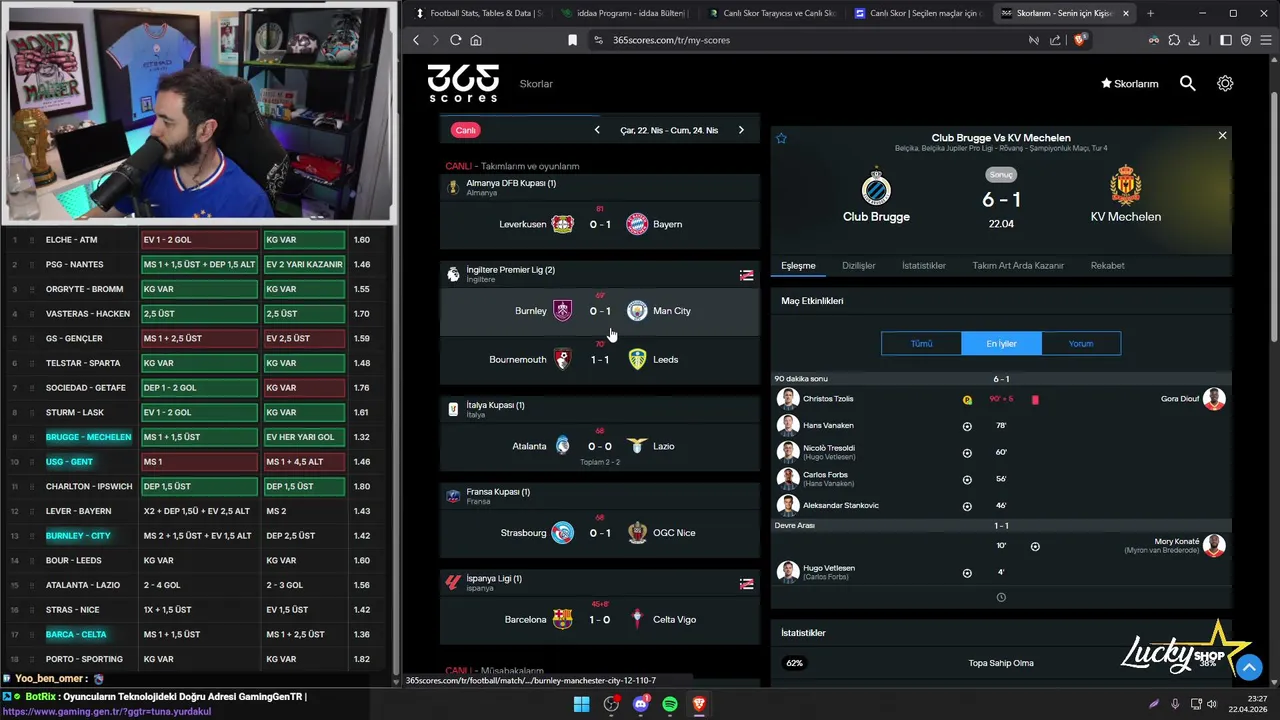Toggle the browser sidebar panel

pyautogui.click(x=1226, y=40)
